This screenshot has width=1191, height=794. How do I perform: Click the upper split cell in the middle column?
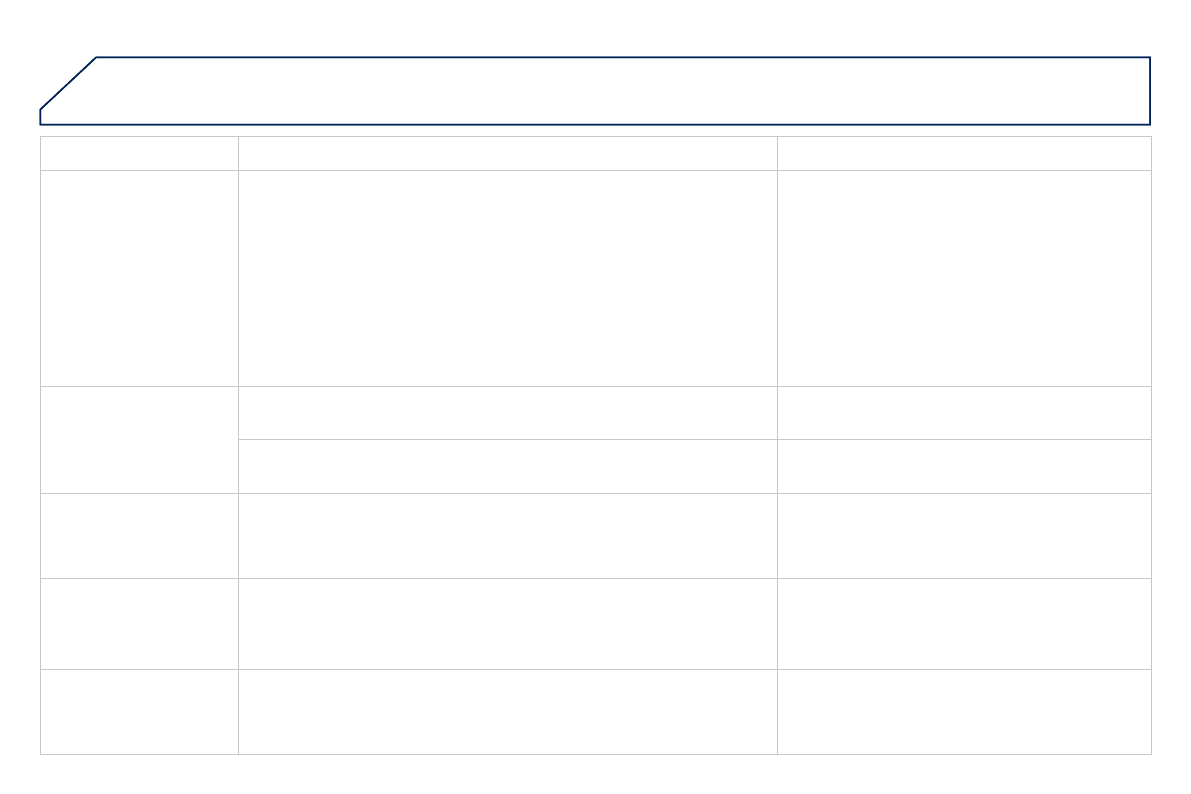tap(507, 413)
